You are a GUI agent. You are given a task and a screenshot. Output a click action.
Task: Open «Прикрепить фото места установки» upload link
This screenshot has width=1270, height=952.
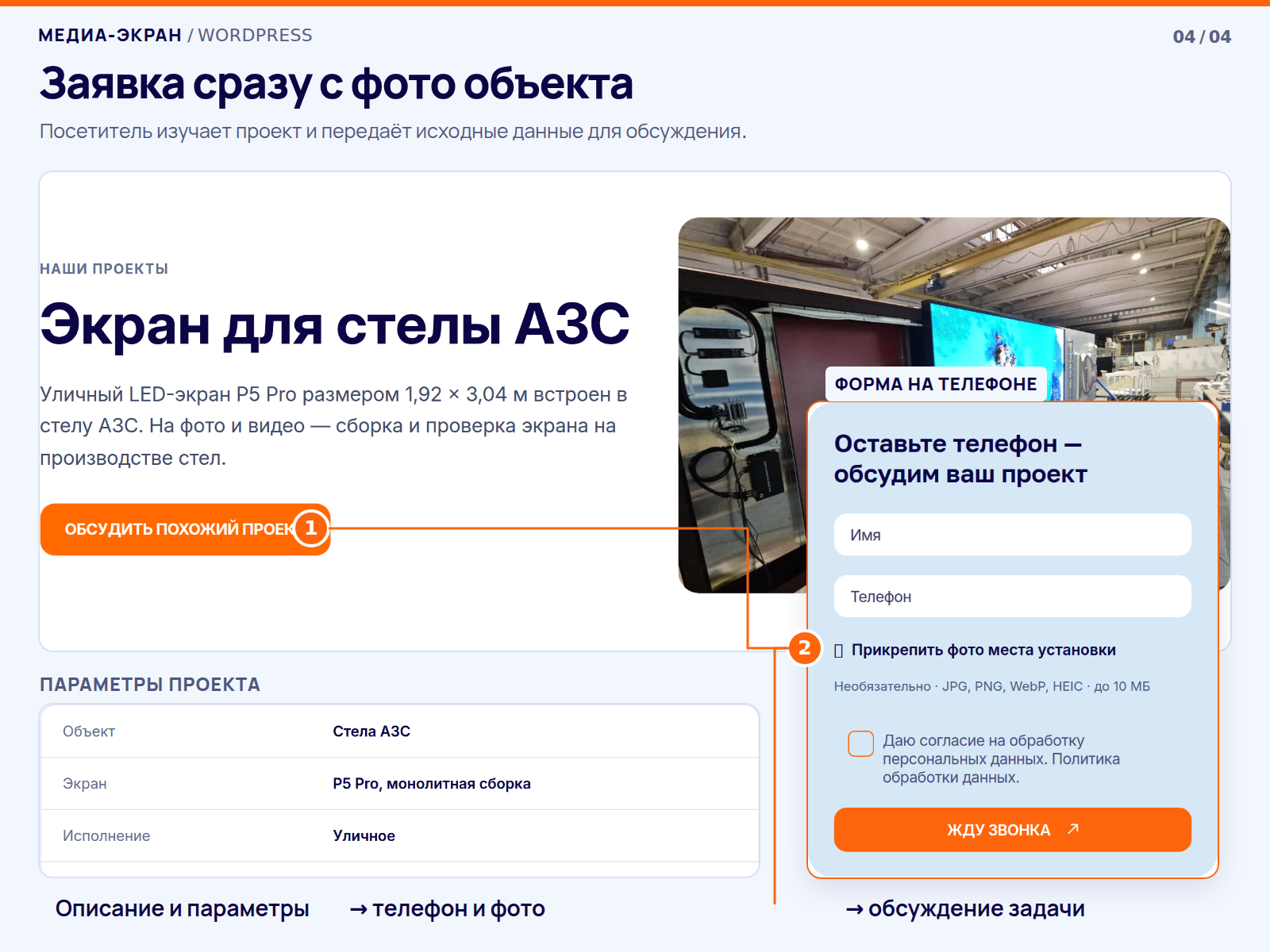coord(976,651)
